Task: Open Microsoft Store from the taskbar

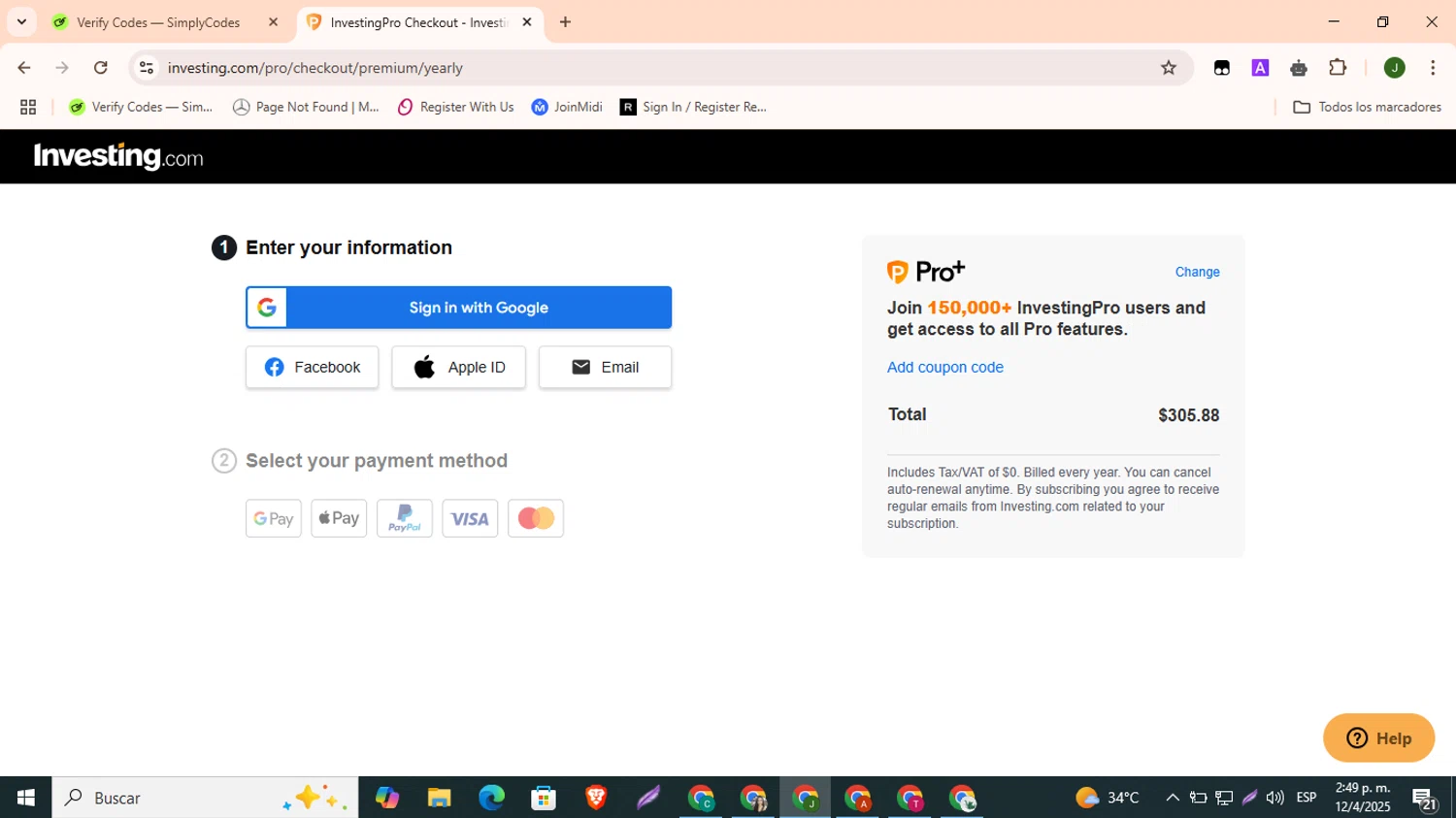Action: [x=544, y=798]
